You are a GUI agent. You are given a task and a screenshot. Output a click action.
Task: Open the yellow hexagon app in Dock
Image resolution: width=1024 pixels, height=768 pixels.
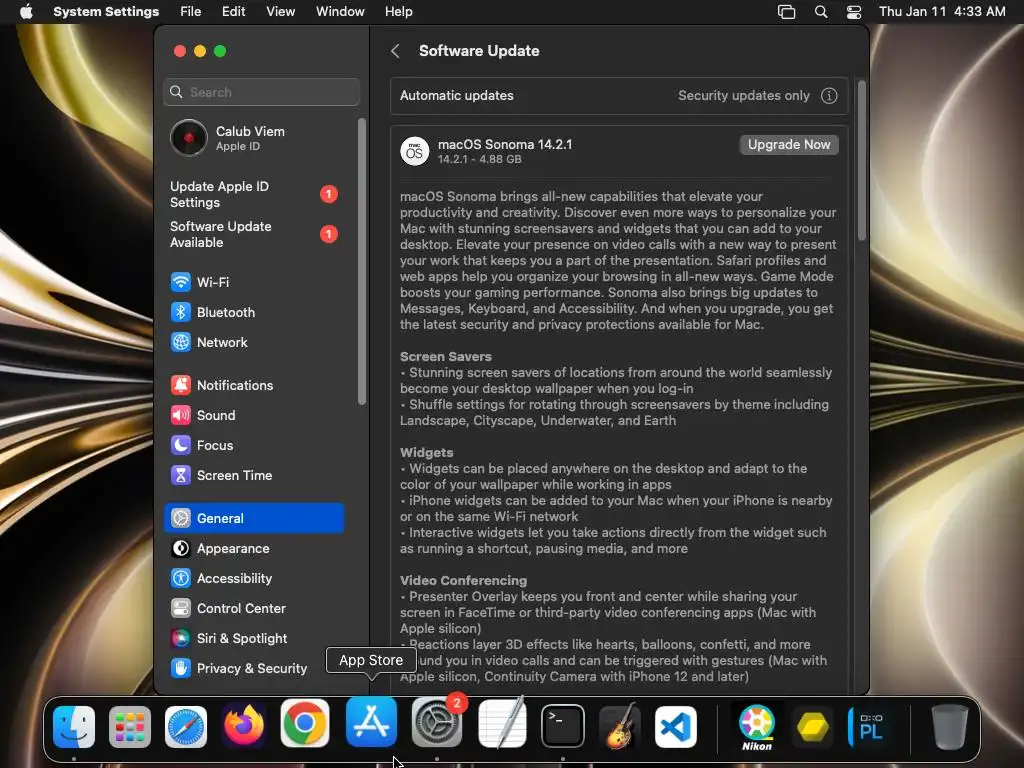pos(813,726)
